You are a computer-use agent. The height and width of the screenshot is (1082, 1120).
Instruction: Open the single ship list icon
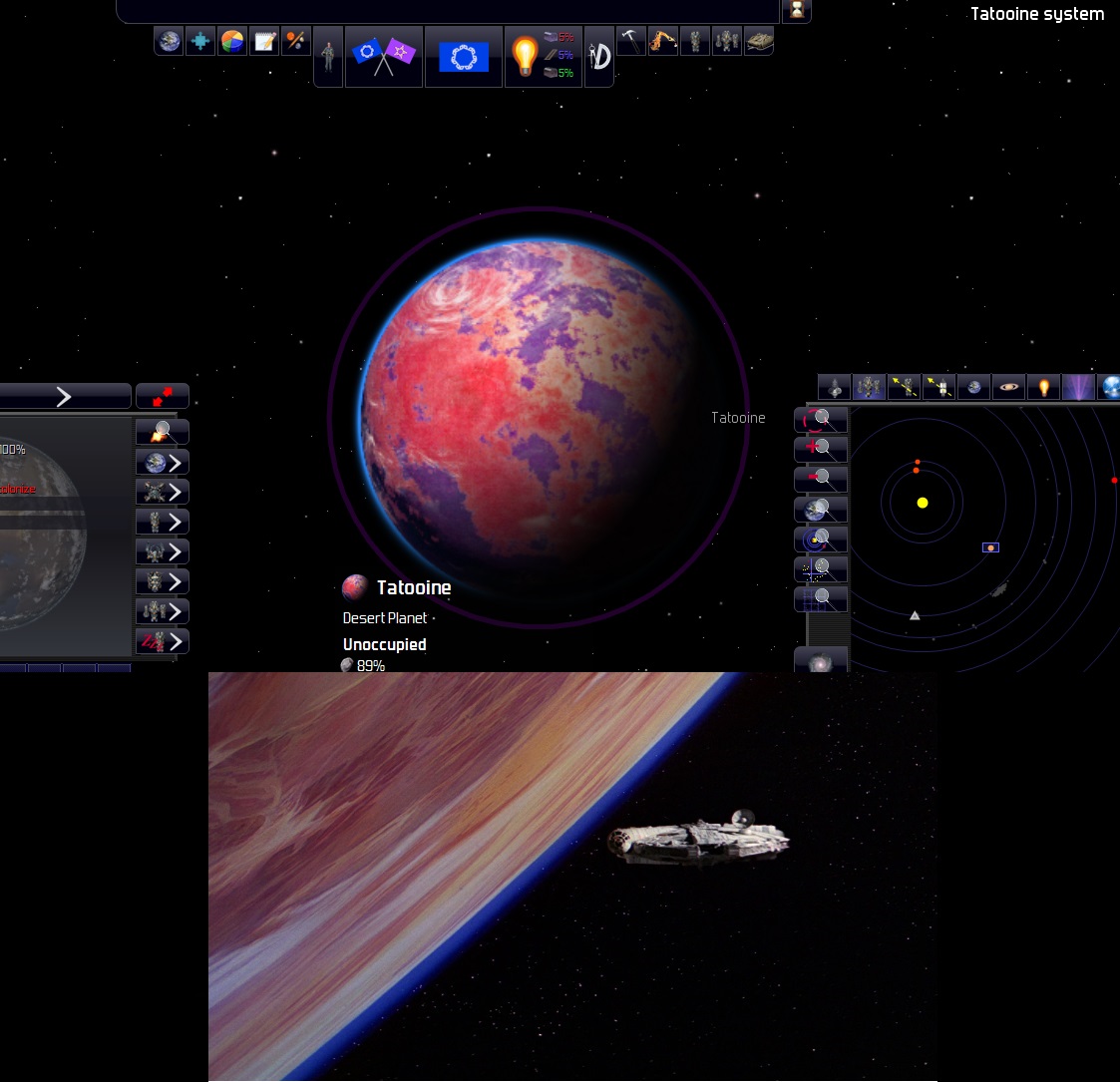(x=695, y=42)
